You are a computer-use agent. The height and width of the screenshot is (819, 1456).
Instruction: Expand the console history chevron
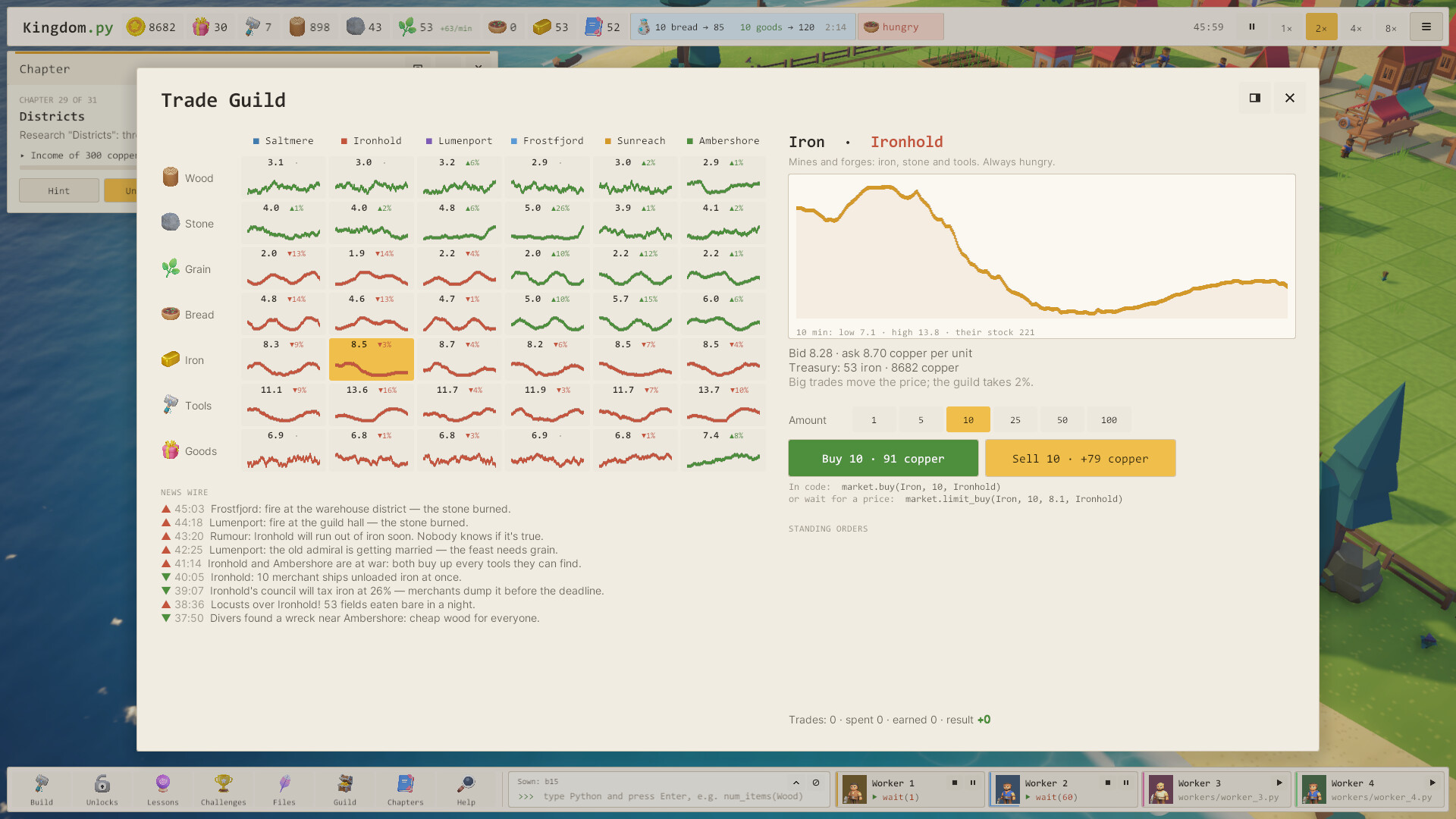point(796,783)
